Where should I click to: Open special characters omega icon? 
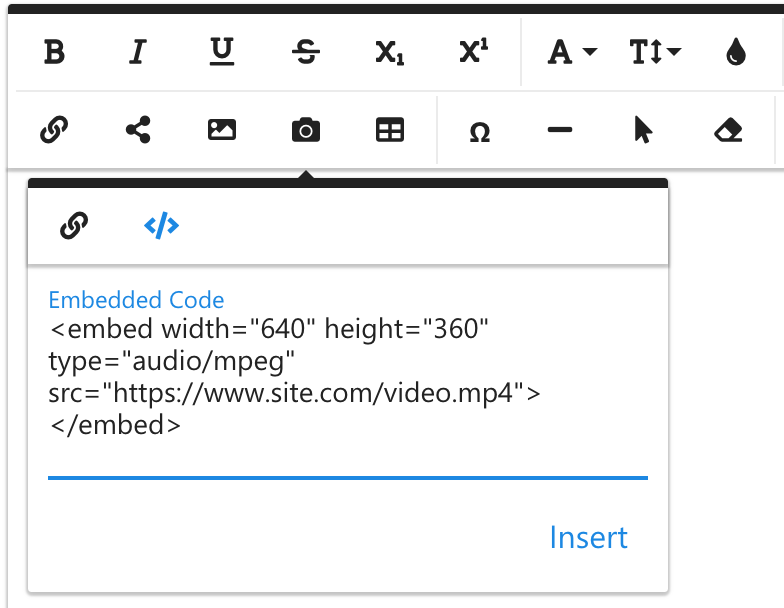[480, 132]
